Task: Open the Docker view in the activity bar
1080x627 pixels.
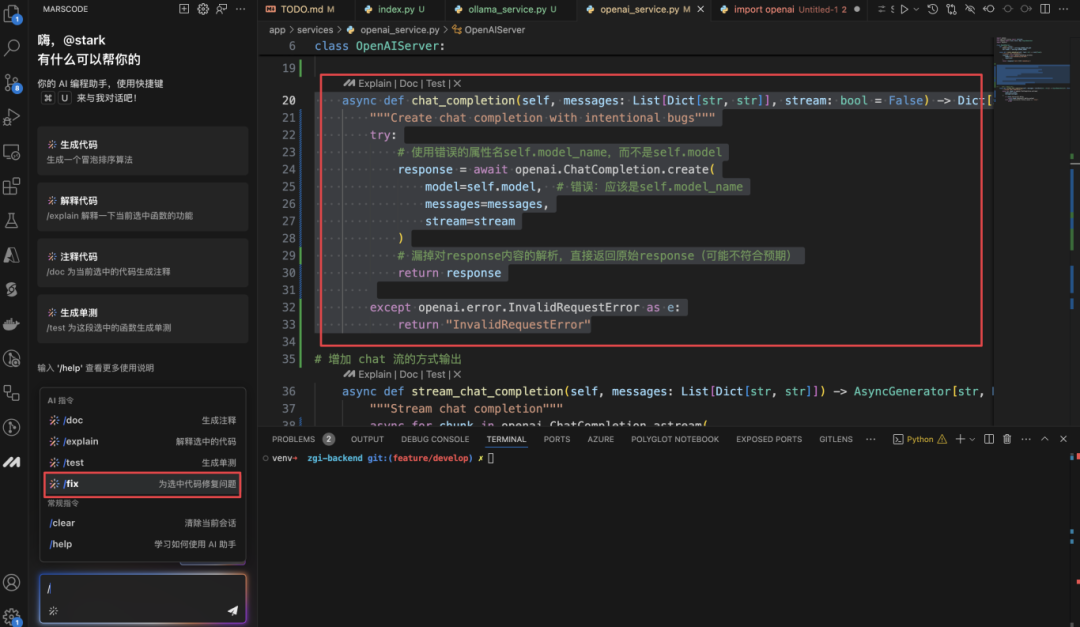Action: pos(12,324)
